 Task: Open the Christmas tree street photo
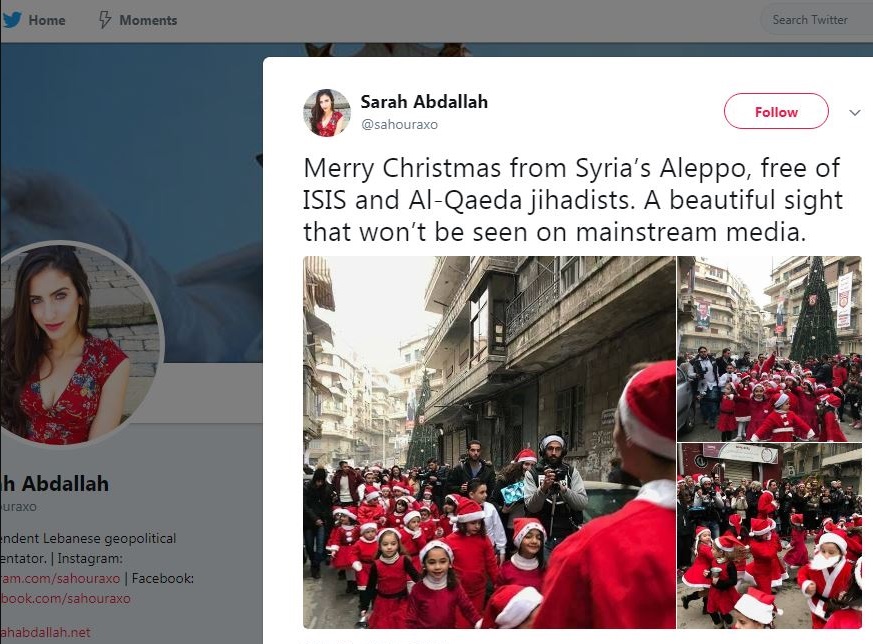769,348
